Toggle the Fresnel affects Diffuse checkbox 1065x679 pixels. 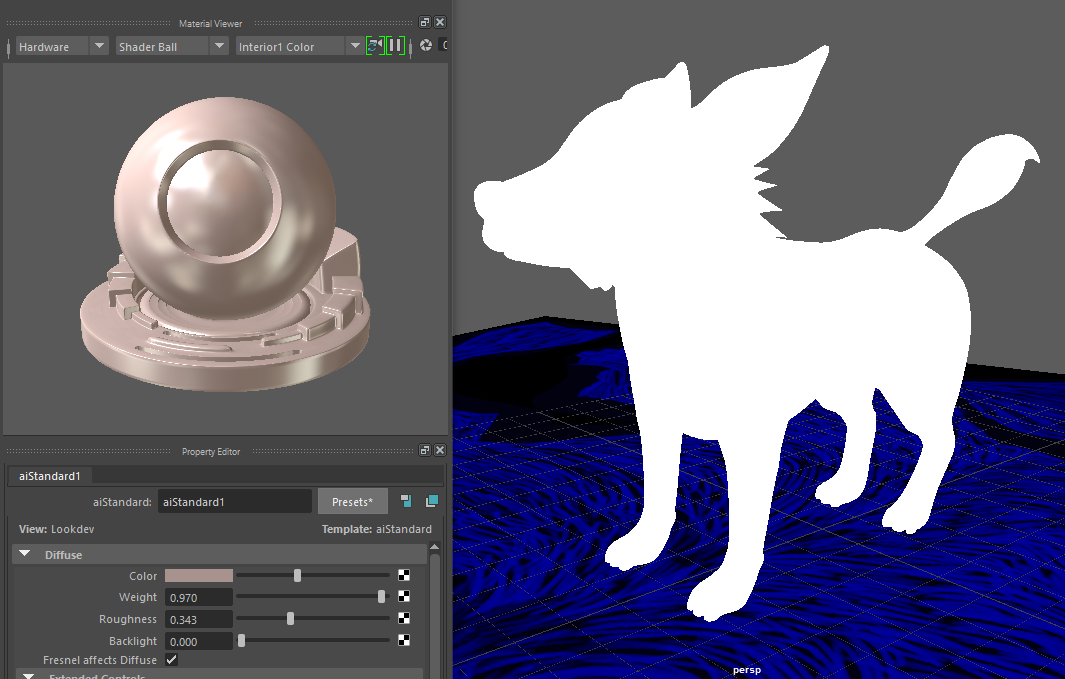[x=173, y=660]
